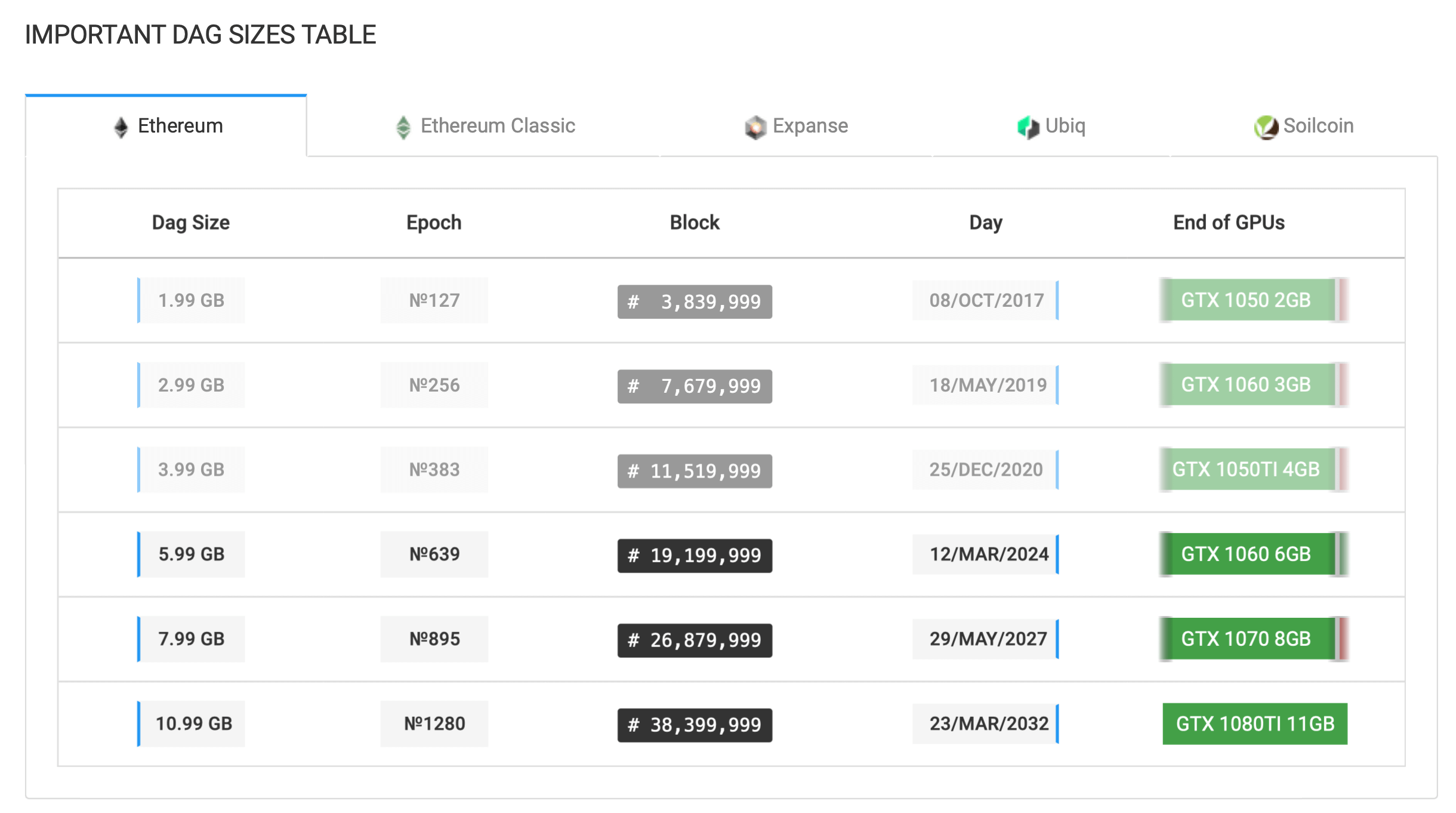Image resolution: width=1456 pixels, height=813 pixels.
Task: Click the epoch №895 cell
Action: [434, 639]
